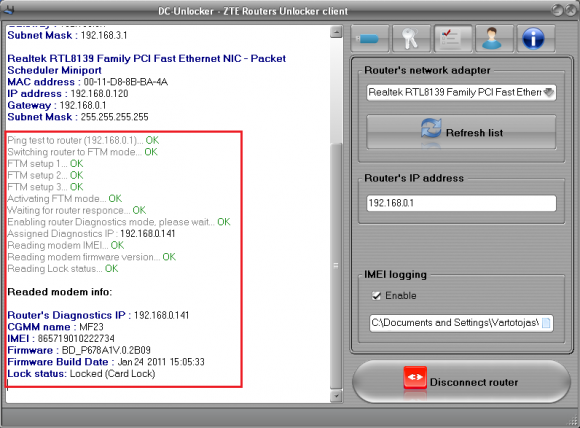Screen dimensions: 580x428
Task: Click the IMEI value 865719010222734
Action: (76, 338)
